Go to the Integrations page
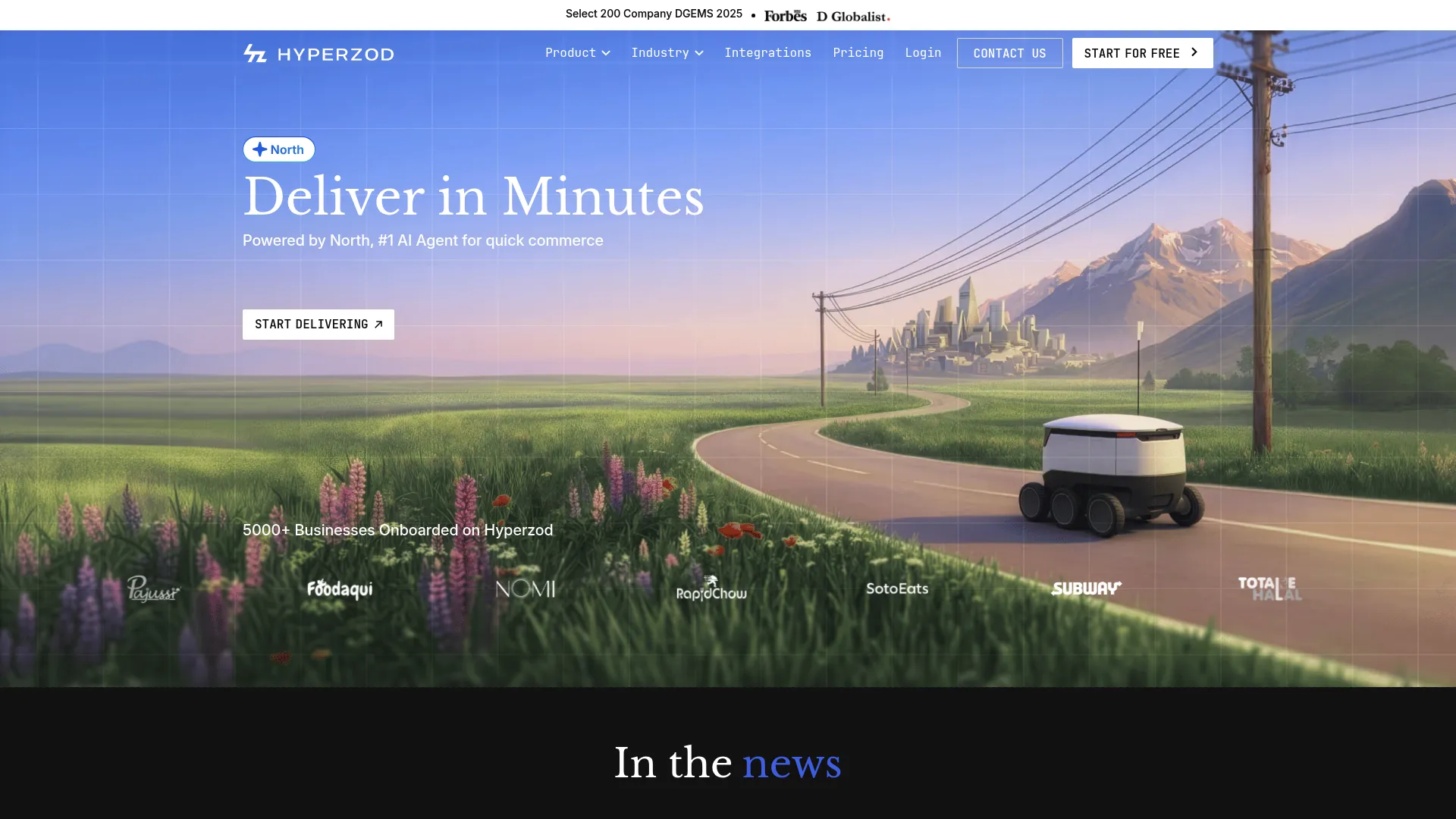This screenshot has height=819, width=1456. click(x=767, y=53)
